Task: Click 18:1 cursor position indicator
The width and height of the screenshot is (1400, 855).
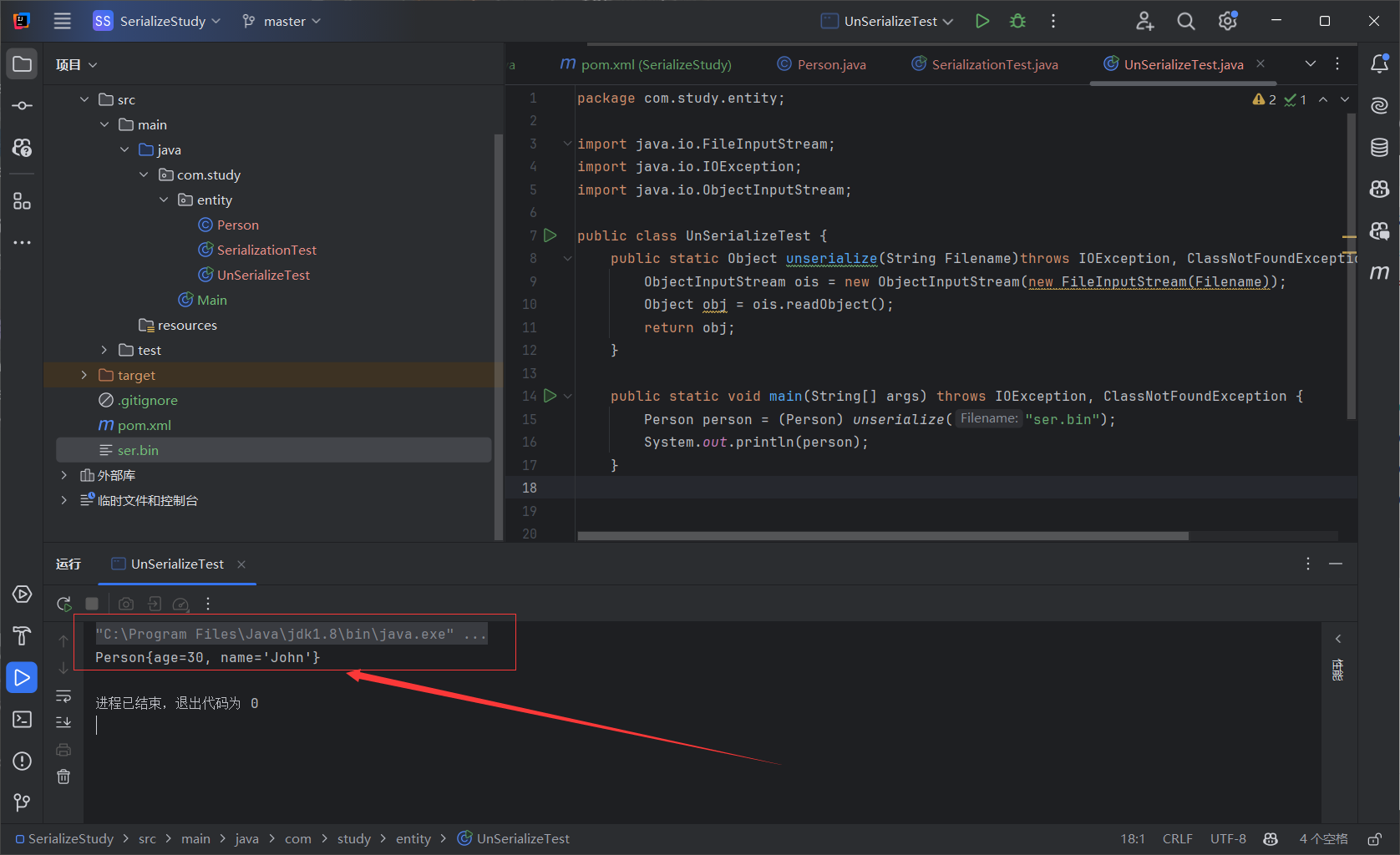Action: click(x=1133, y=839)
